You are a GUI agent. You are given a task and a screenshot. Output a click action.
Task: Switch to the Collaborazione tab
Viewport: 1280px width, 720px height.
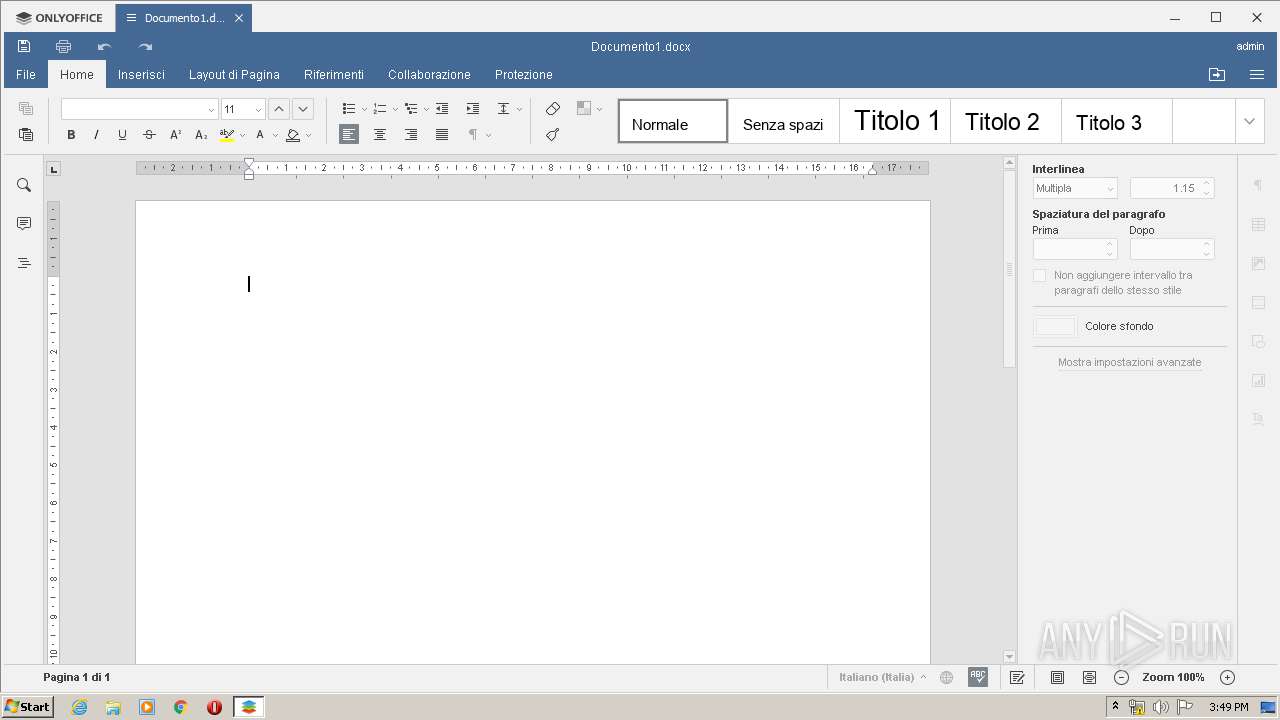point(429,74)
